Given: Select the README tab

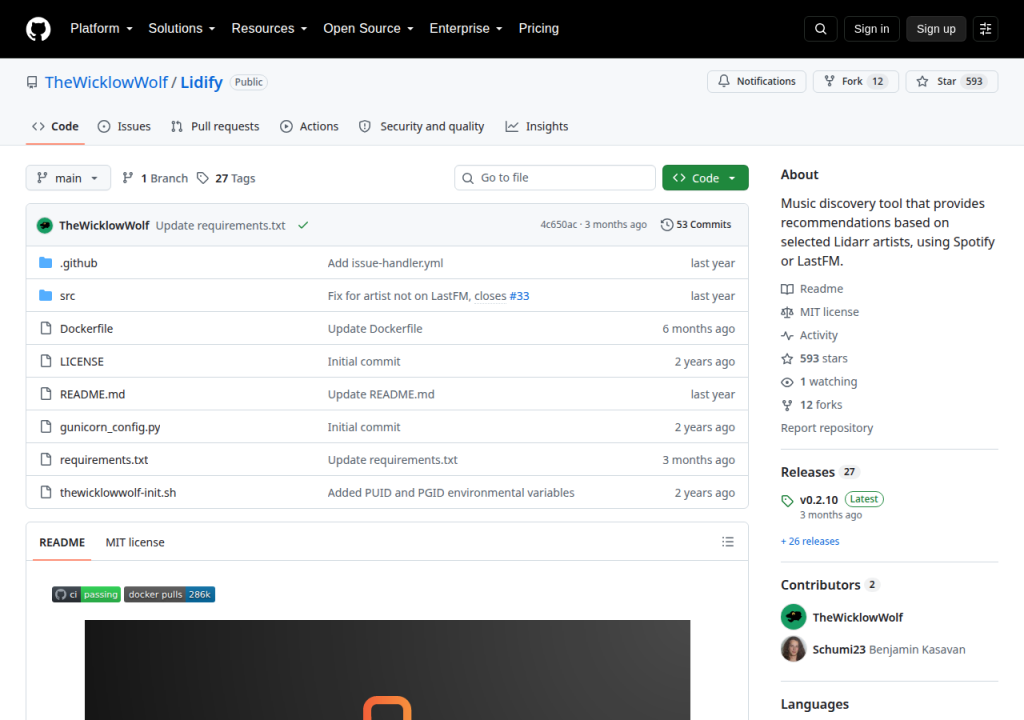Looking at the screenshot, I should click(62, 542).
